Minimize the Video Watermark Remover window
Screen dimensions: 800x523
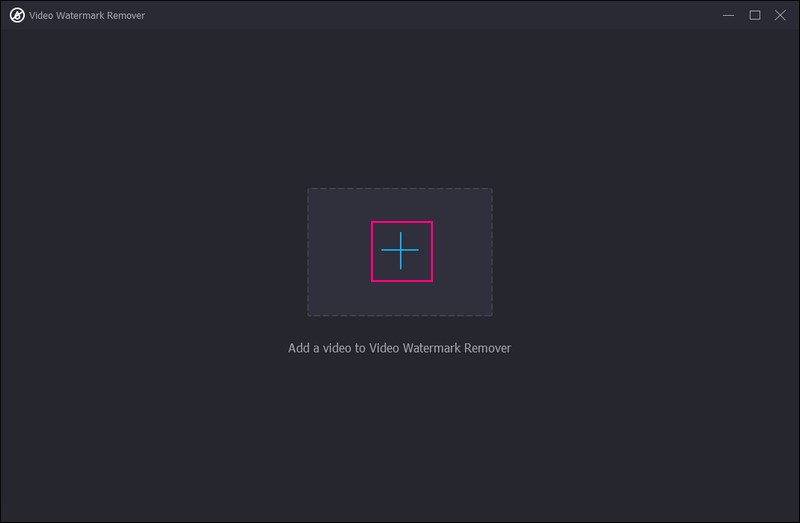[x=729, y=15]
